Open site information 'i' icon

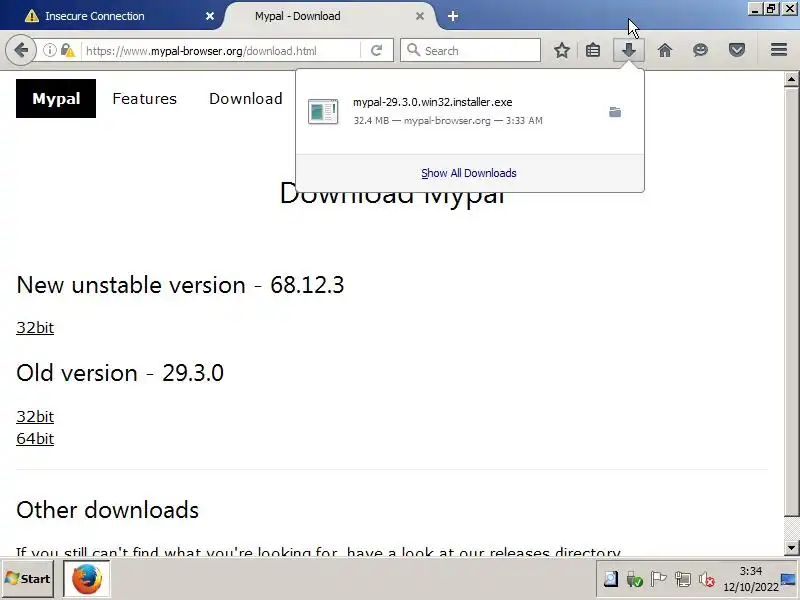(x=49, y=51)
